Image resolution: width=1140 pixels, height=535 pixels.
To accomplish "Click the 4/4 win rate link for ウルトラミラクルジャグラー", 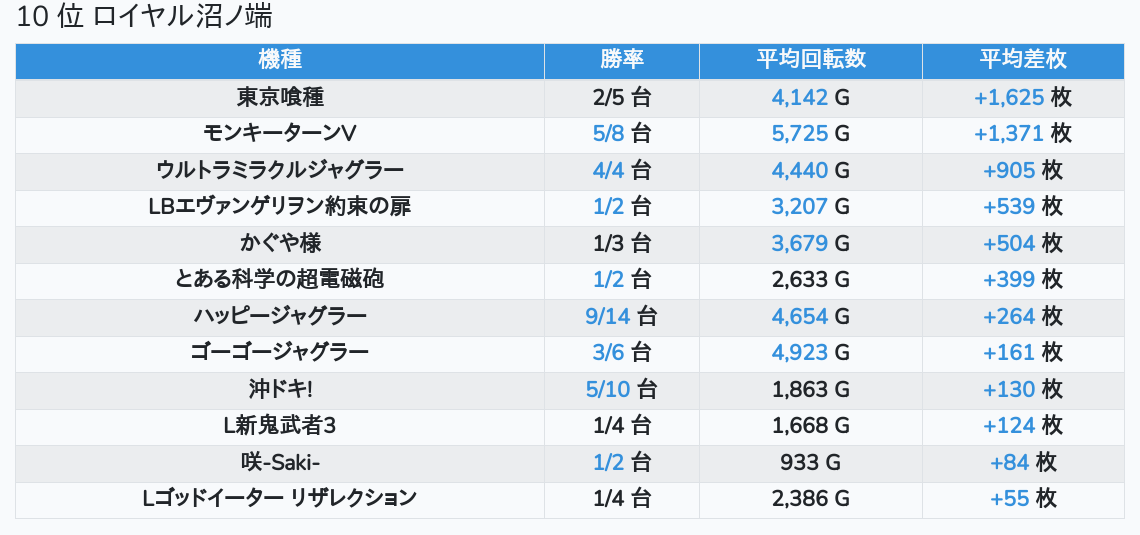I will coord(608,170).
